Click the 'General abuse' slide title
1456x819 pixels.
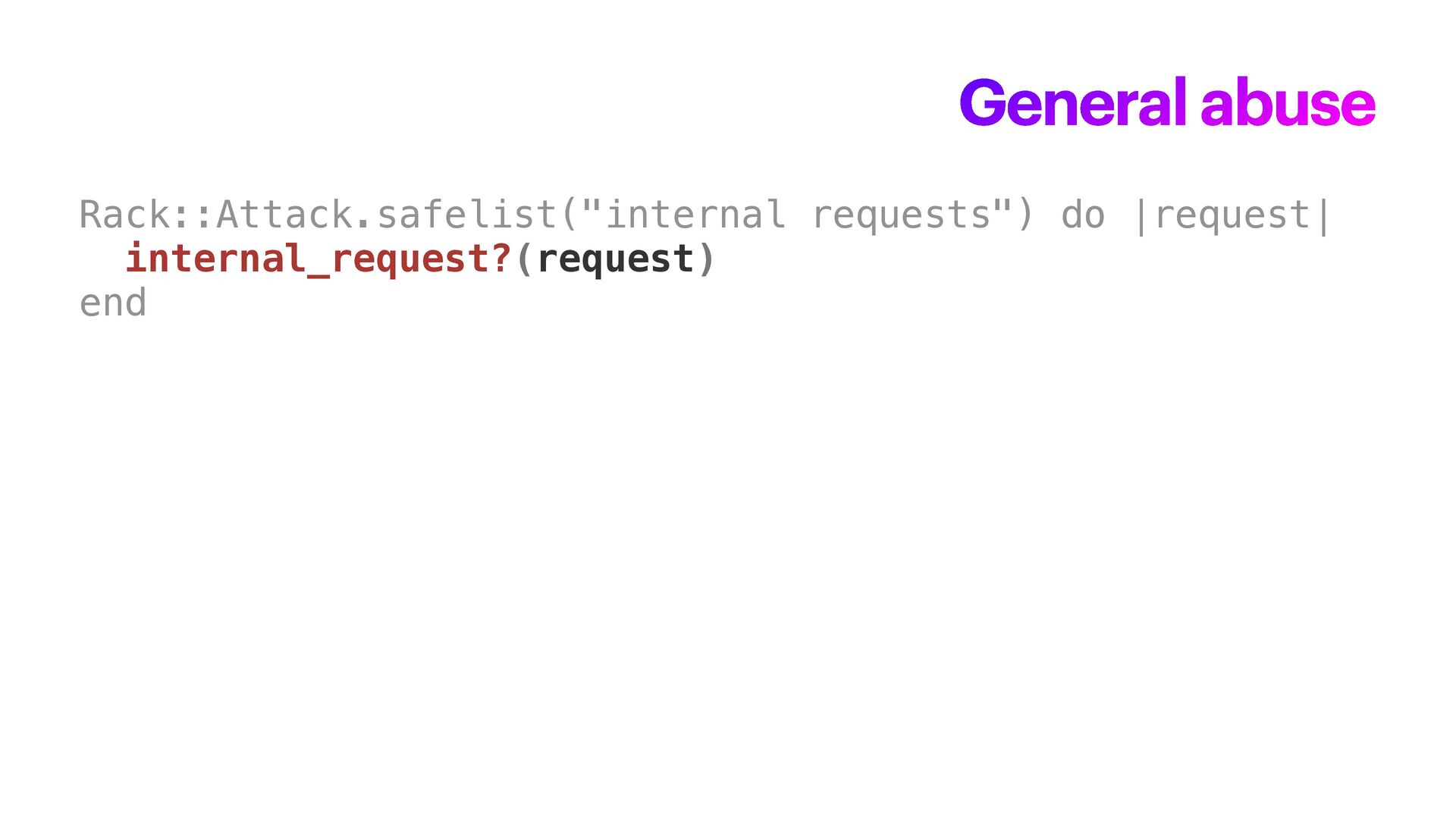(x=1167, y=102)
